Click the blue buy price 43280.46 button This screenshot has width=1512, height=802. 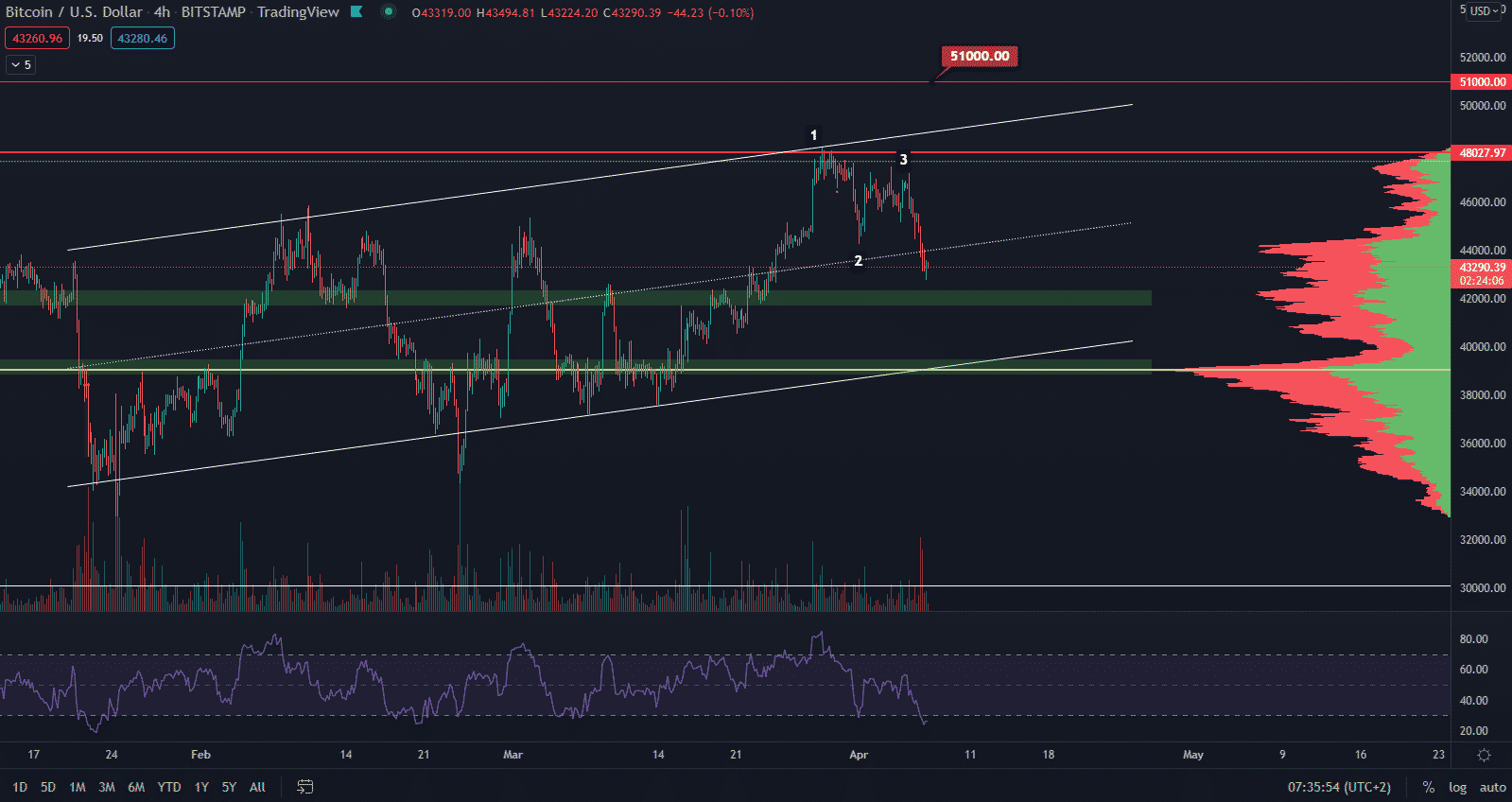coord(142,39)
